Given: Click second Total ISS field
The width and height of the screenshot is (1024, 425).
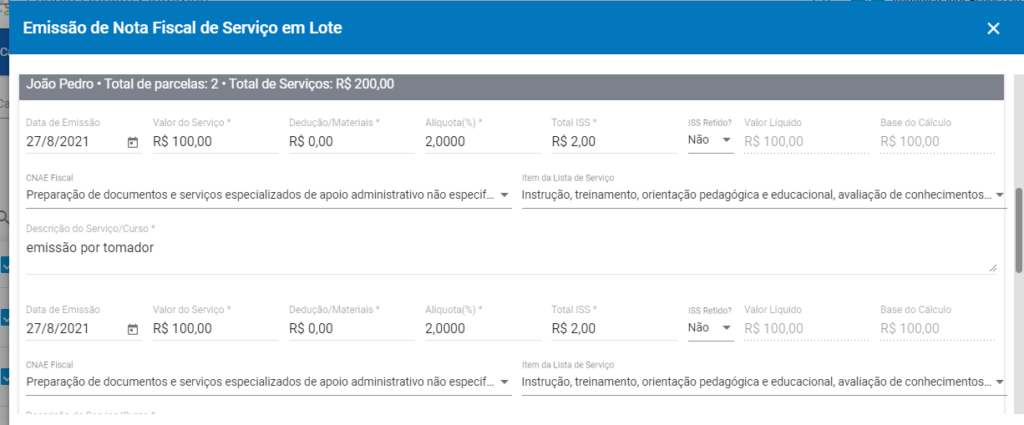Looking at the screenshot, I should (614, 329).
